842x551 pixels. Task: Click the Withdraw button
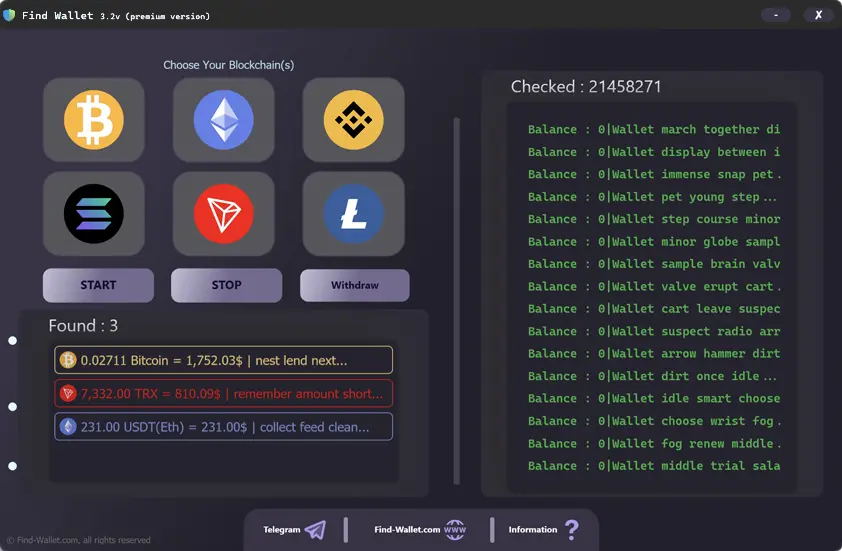[x=355, y=285]
